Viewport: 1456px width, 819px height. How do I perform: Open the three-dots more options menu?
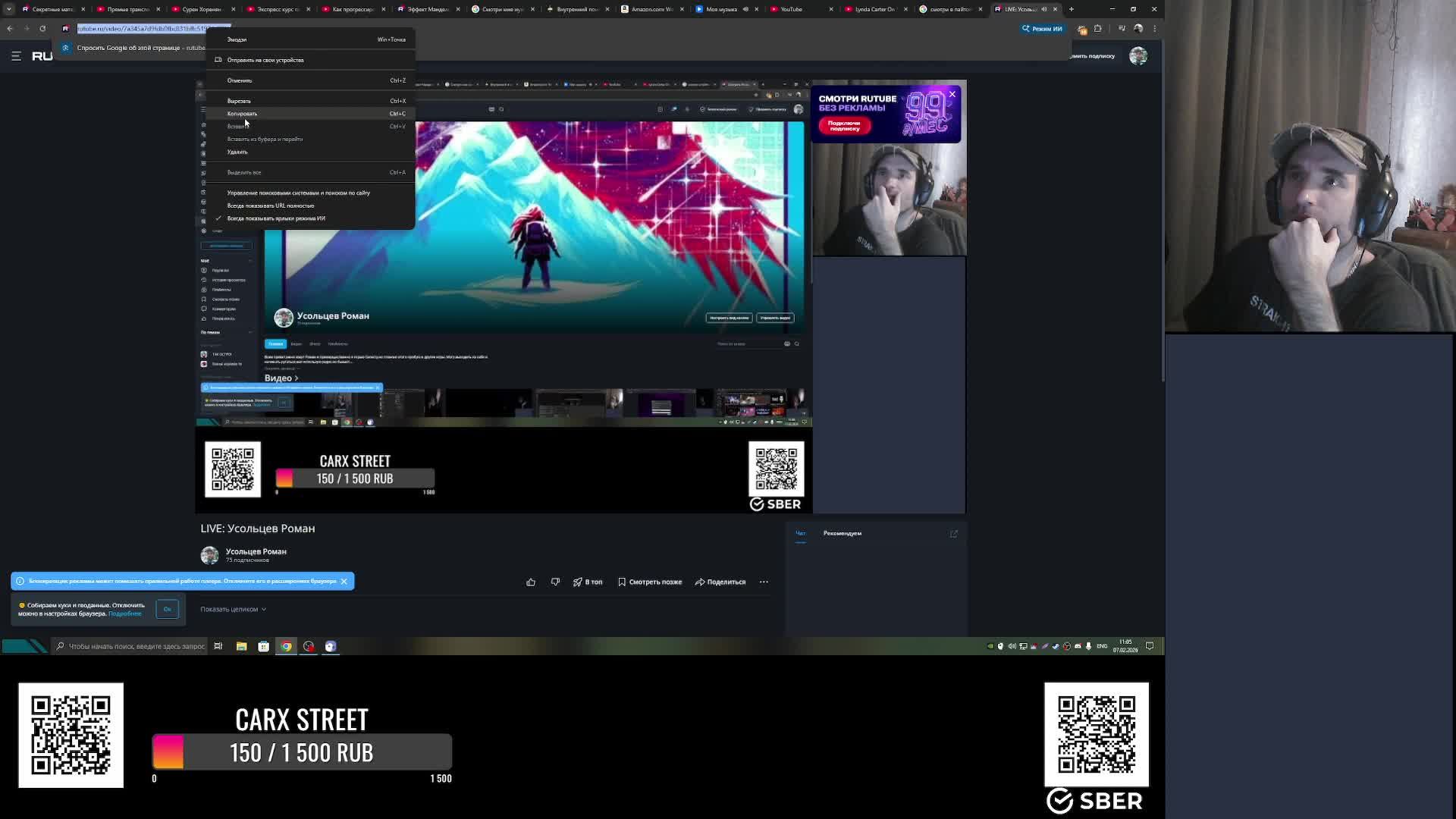pyautogui.click(x=764, y=582)
